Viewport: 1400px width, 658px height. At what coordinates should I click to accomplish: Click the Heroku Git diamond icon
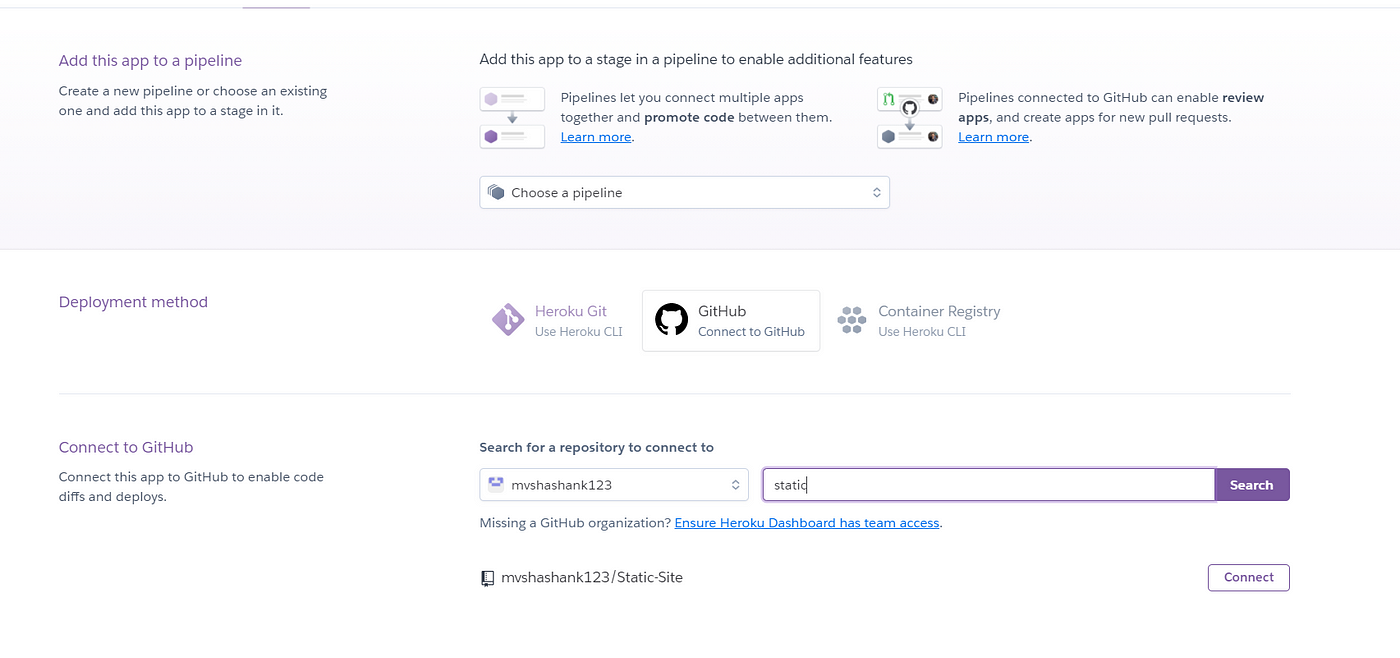(508, 320)
